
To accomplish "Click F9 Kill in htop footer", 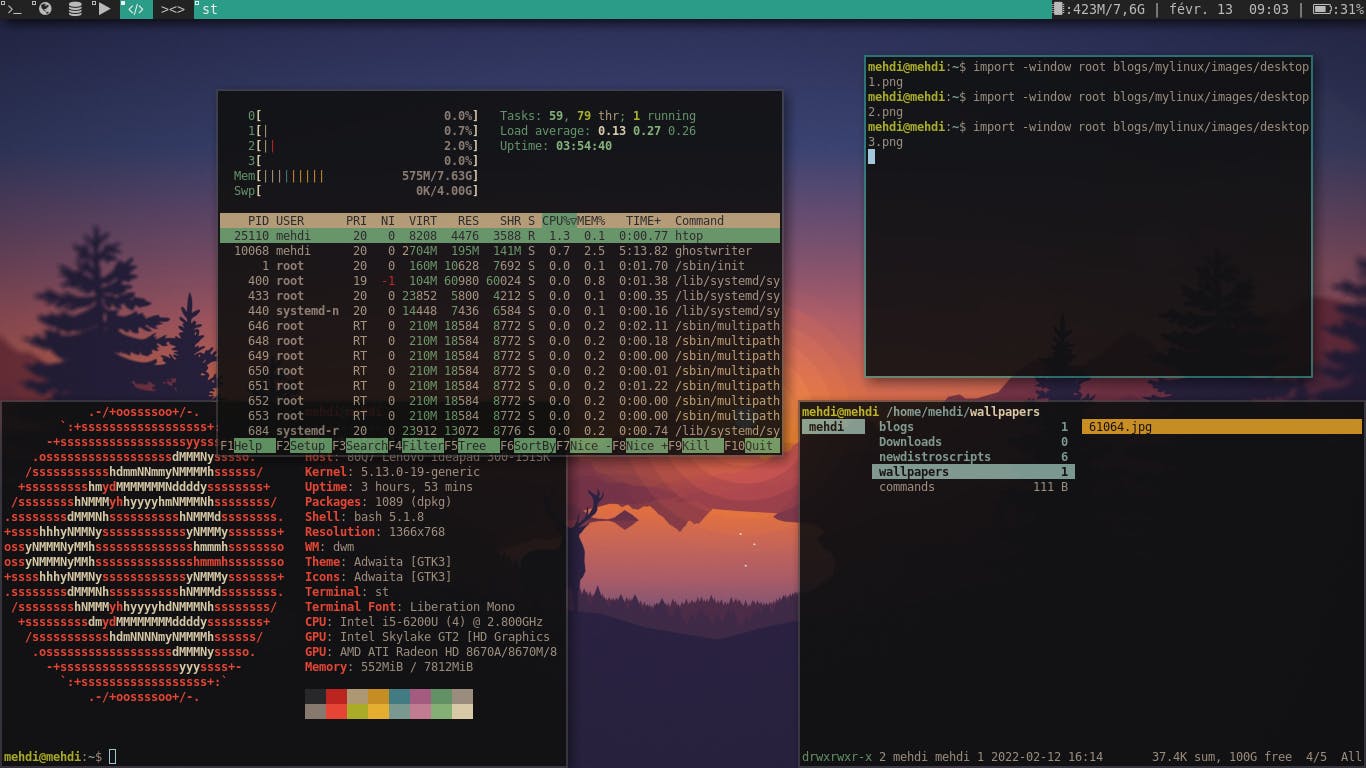I will (696, 446).
